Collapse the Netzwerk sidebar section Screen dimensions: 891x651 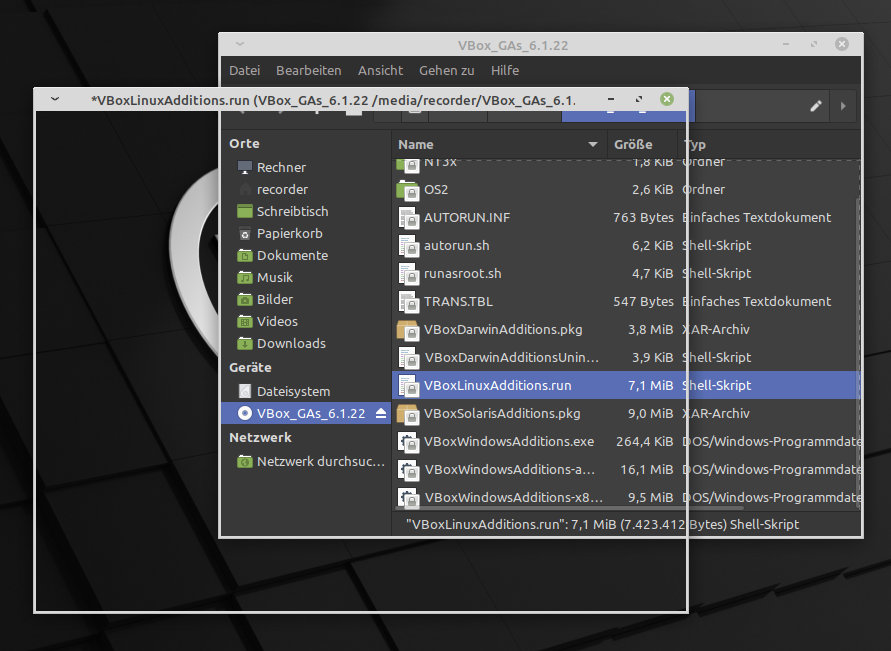(x=260, y=437)
